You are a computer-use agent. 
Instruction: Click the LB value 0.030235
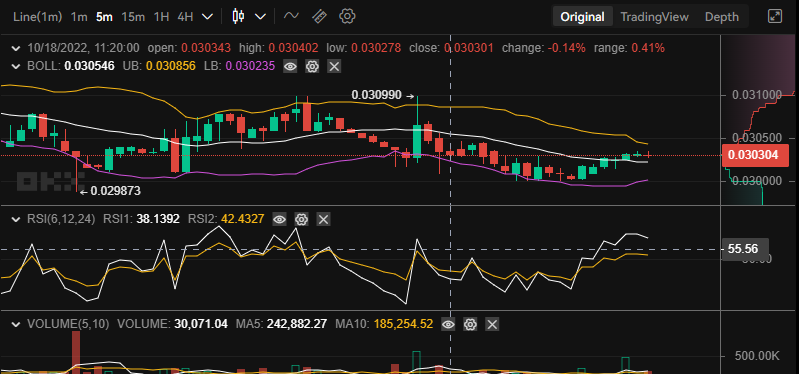pos(250,66)
